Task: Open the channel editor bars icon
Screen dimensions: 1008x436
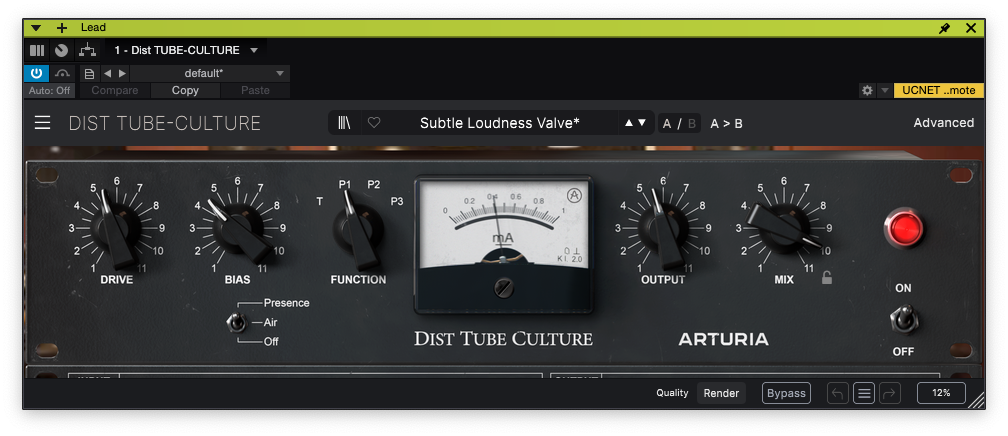Action: click(37, 50)
